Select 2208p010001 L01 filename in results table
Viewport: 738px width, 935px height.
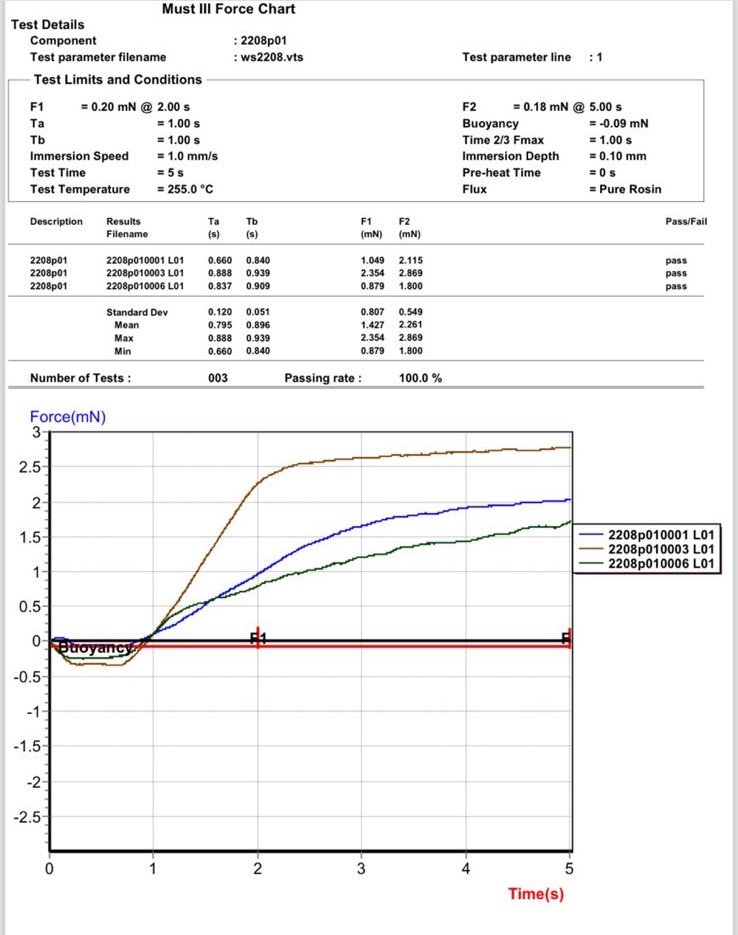coord(145,260)
